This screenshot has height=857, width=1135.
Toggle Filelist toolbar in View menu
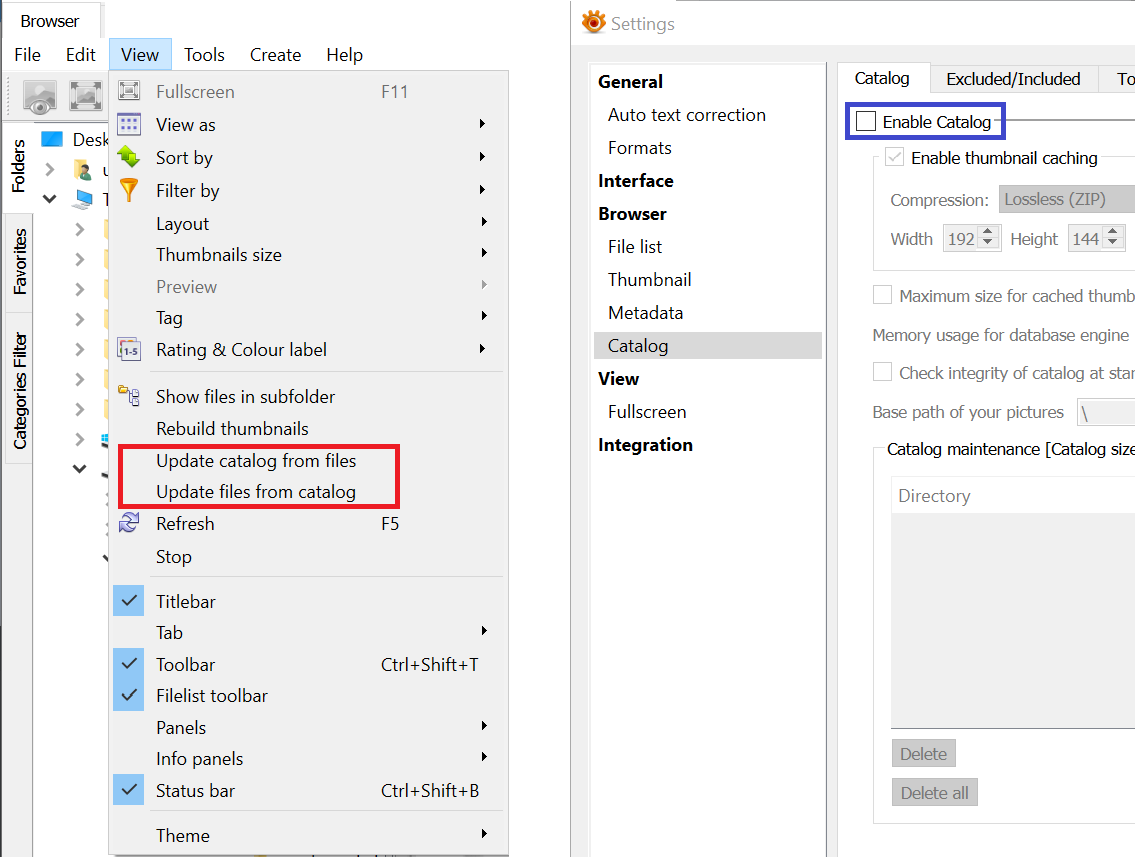coord(129,695)
